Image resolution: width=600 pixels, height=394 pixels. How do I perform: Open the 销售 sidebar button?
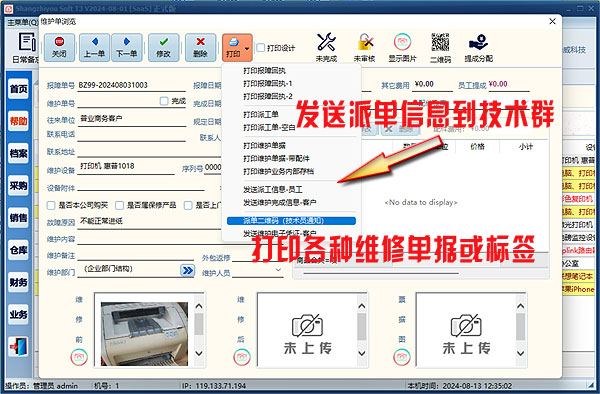click(x=18, y=218)
